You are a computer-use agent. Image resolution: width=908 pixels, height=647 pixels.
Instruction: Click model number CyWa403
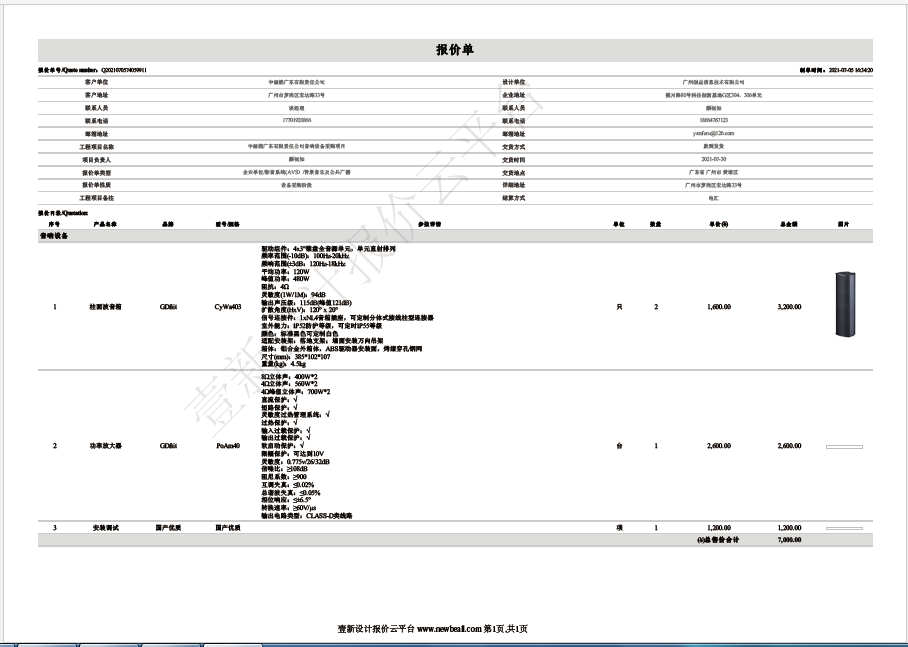pos(228,307)
